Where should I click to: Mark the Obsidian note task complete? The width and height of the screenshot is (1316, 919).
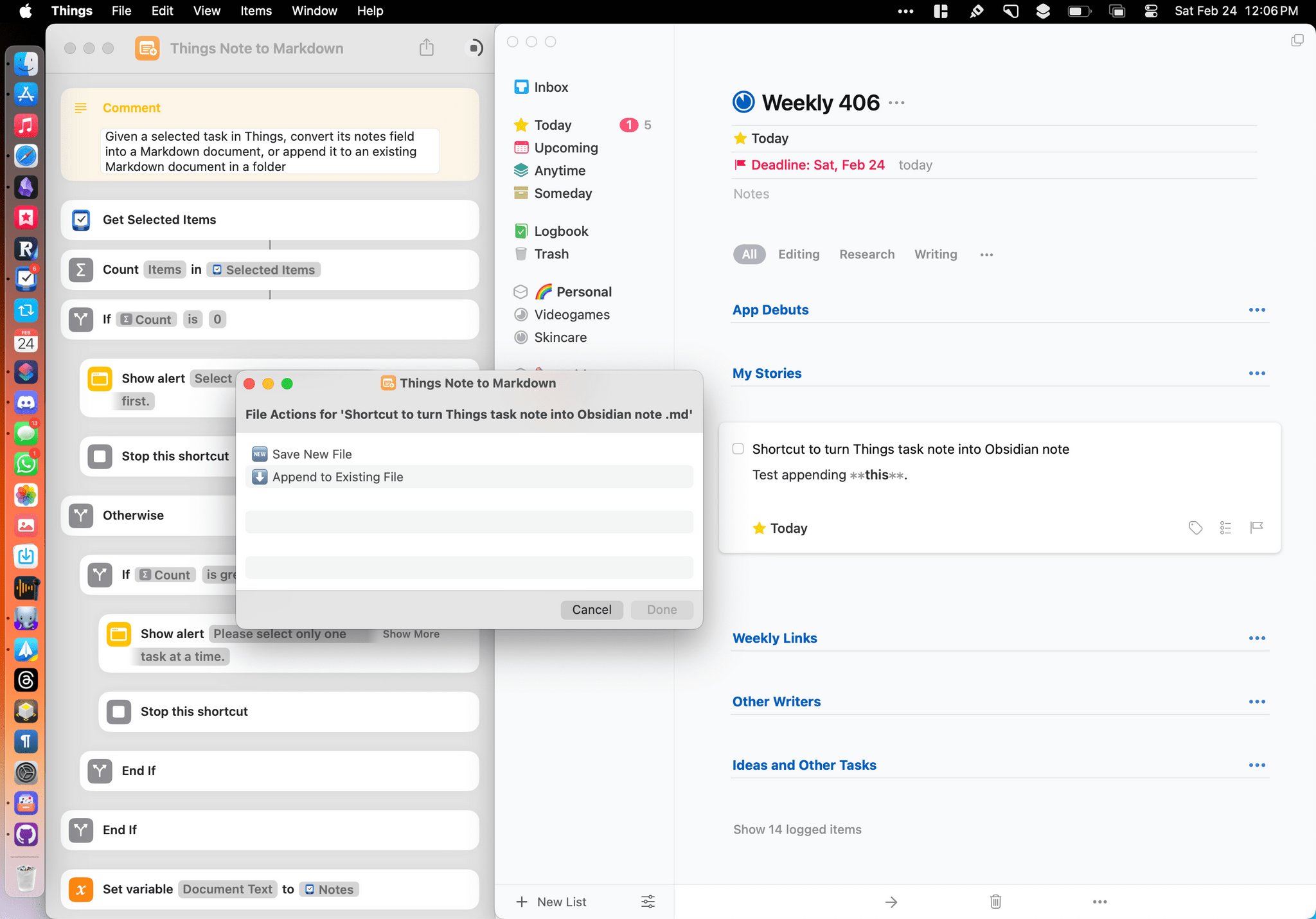pos(737,449)
